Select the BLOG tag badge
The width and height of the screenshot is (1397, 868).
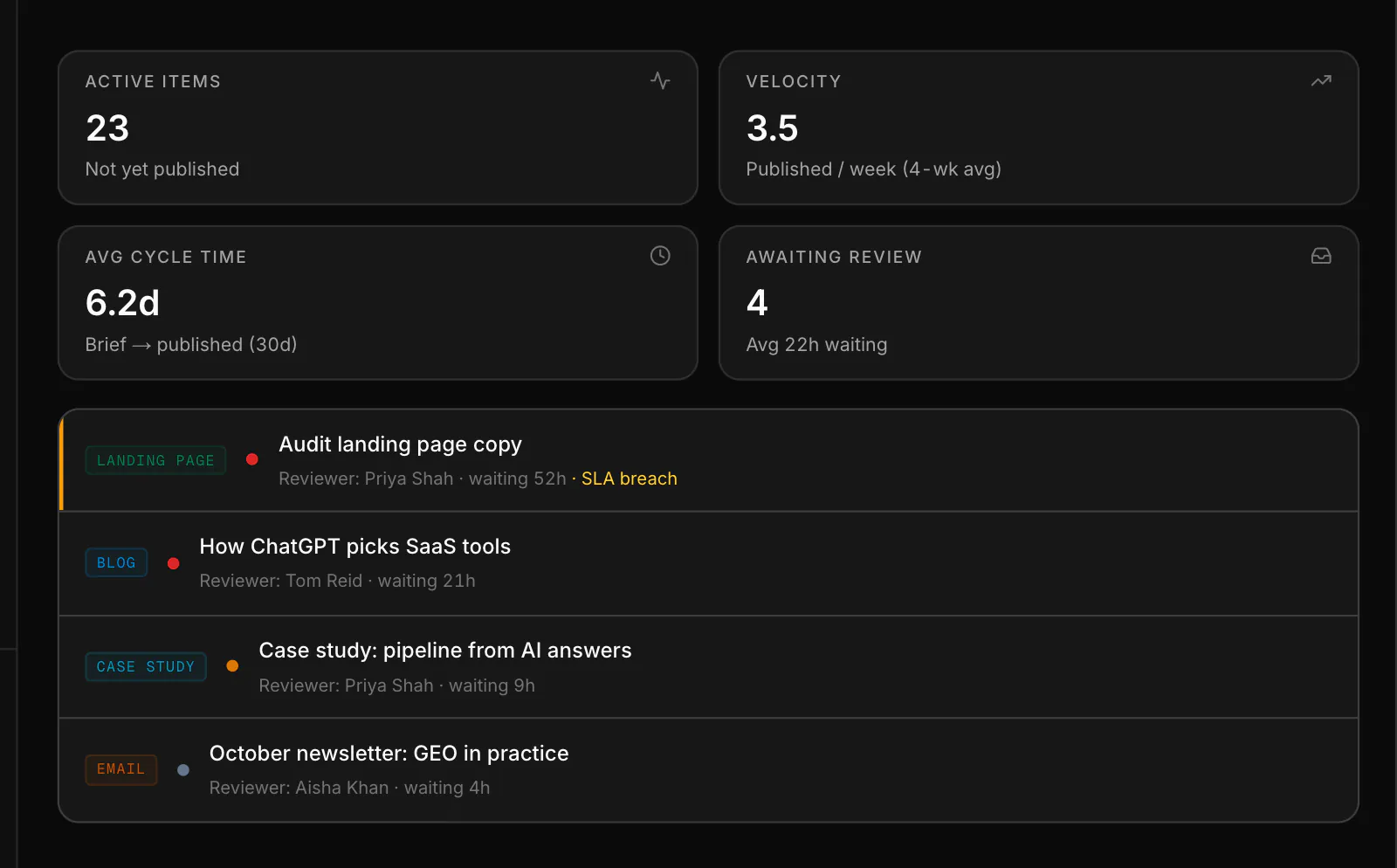pos(116,562)
